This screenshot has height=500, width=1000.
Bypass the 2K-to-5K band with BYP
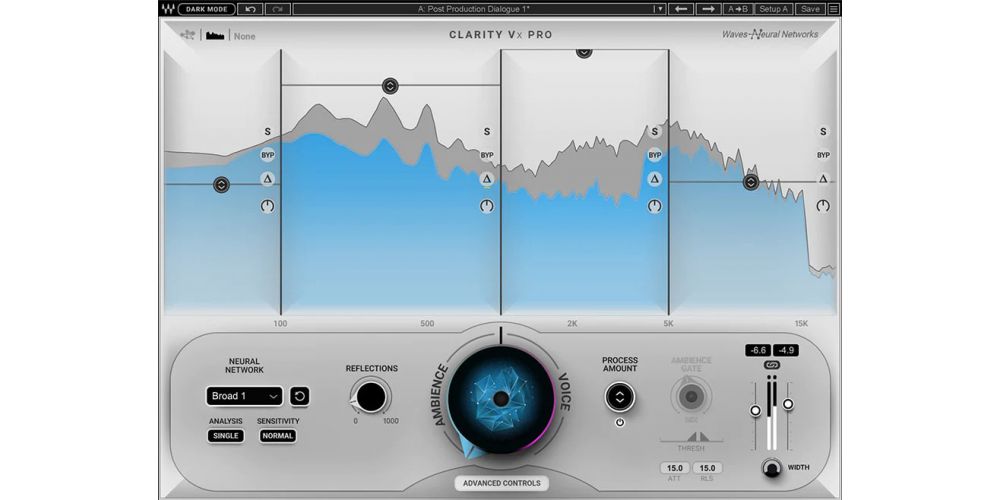654,155
